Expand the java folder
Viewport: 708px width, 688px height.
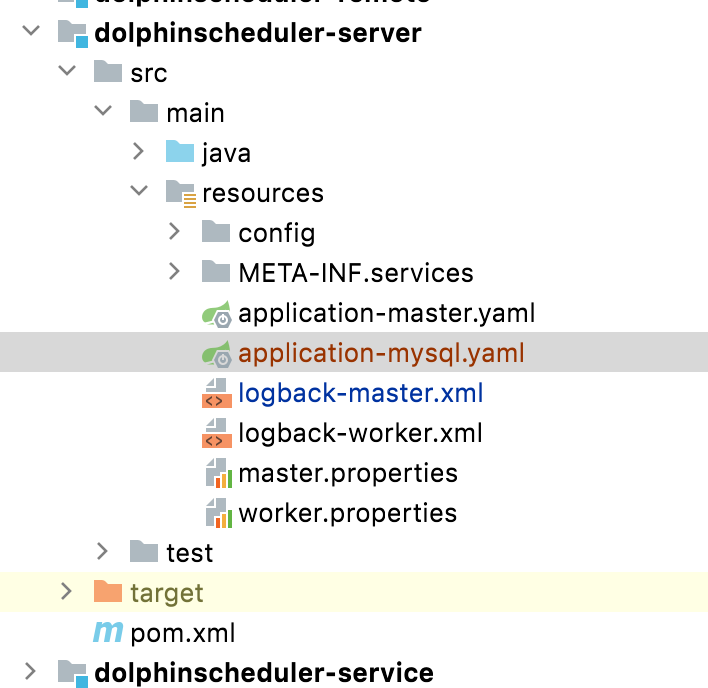click(x=139, y=153)
